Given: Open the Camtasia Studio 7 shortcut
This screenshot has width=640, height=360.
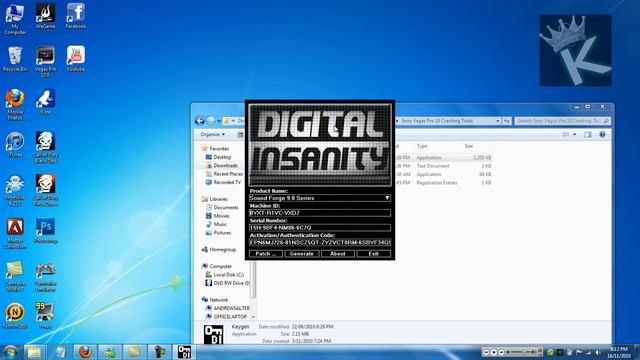Looking at the screenshot, I should pyautogui.click(x=15, y=276).
